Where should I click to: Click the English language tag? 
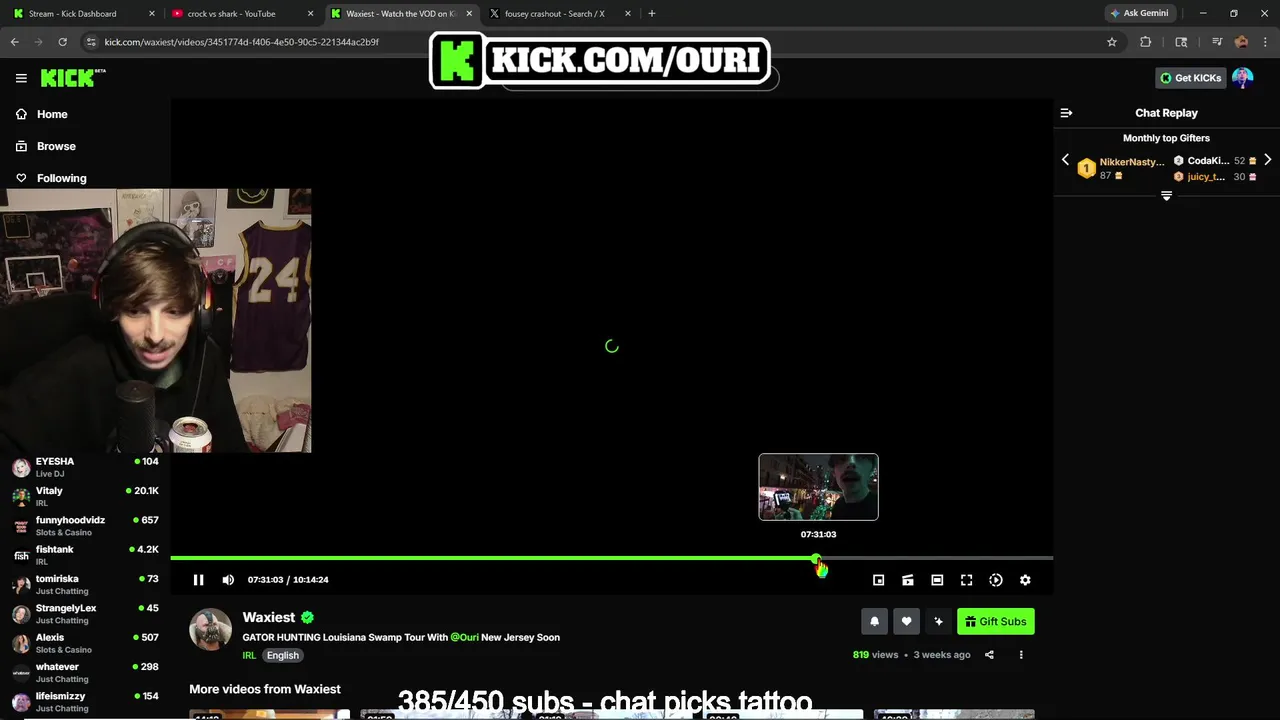tap(283, 656)
